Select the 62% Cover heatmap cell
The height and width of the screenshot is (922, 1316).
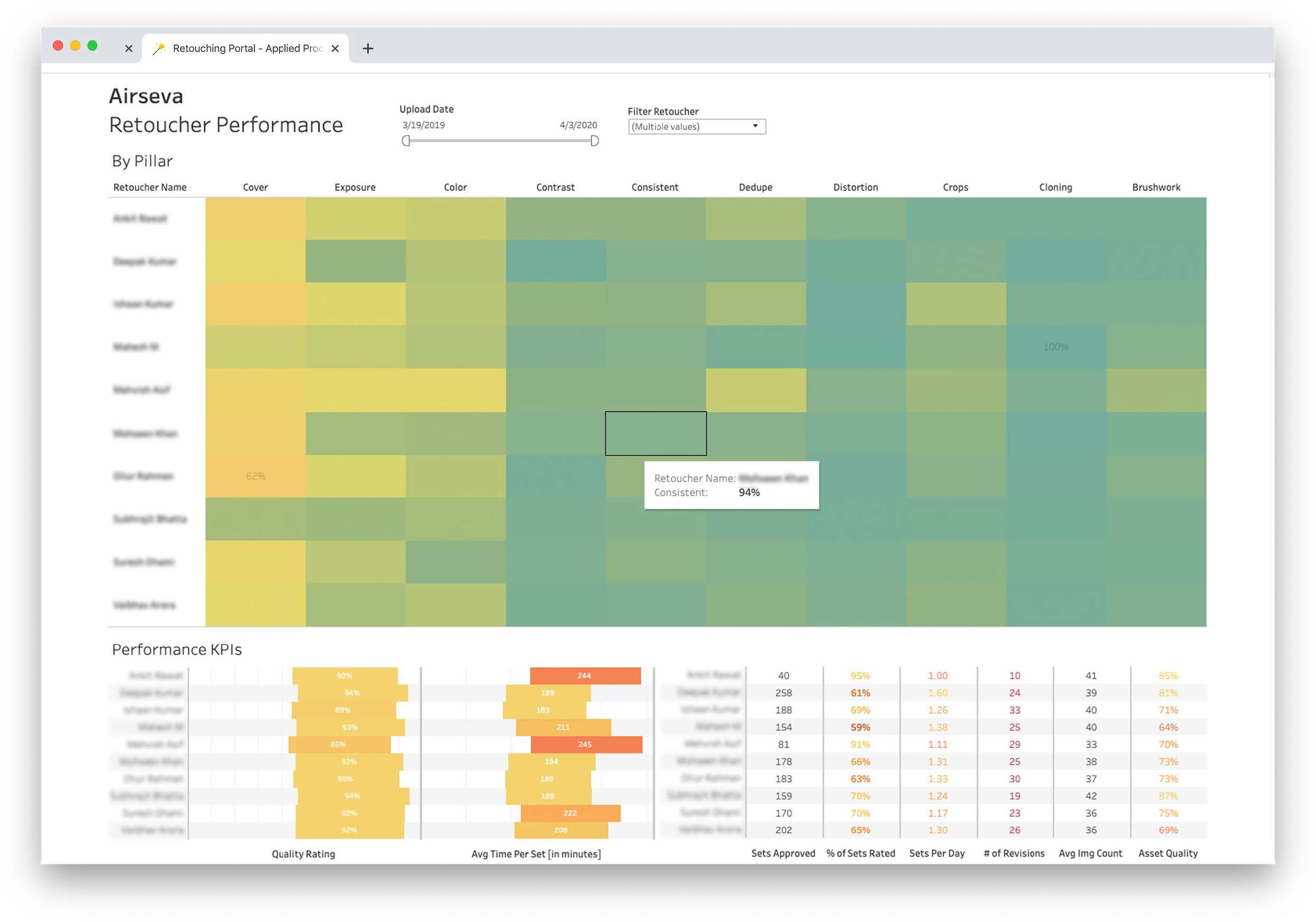(255, 476)
